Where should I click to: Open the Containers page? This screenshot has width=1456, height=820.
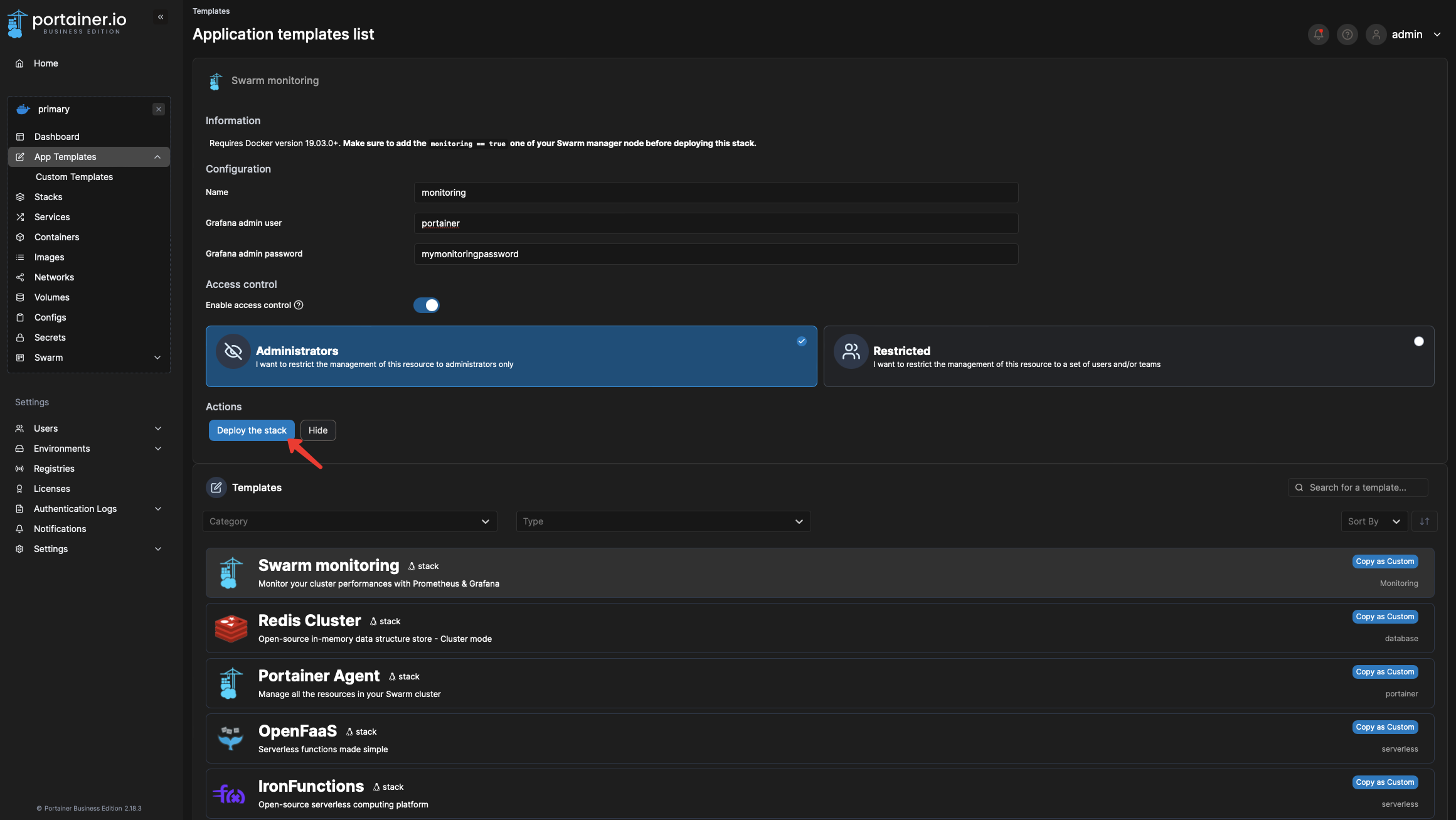tap(89, 237)
